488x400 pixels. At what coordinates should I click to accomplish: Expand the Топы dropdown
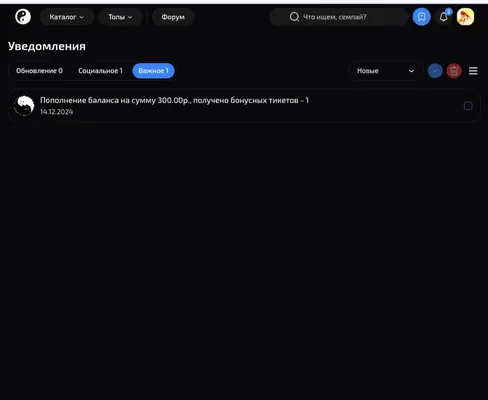tap(120, 17)
